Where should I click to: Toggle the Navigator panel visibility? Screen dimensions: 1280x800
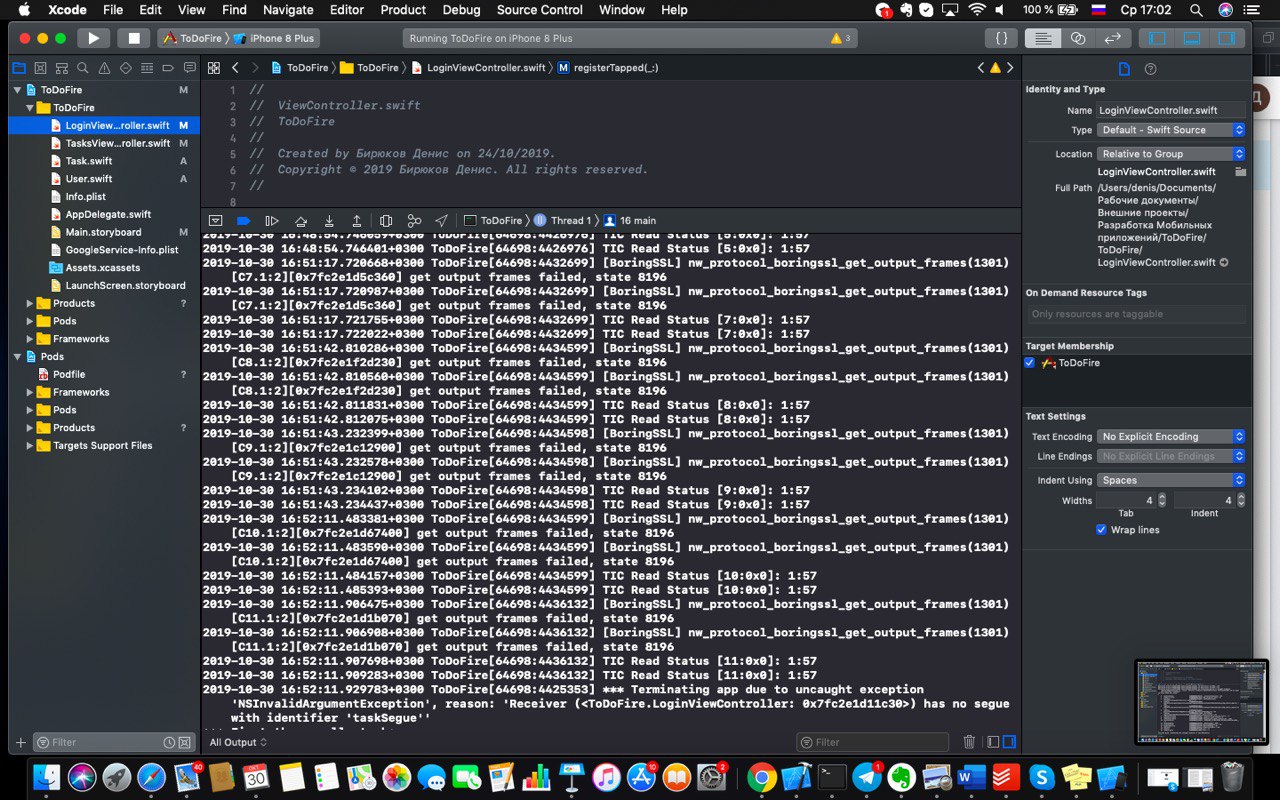[1157, 38]
